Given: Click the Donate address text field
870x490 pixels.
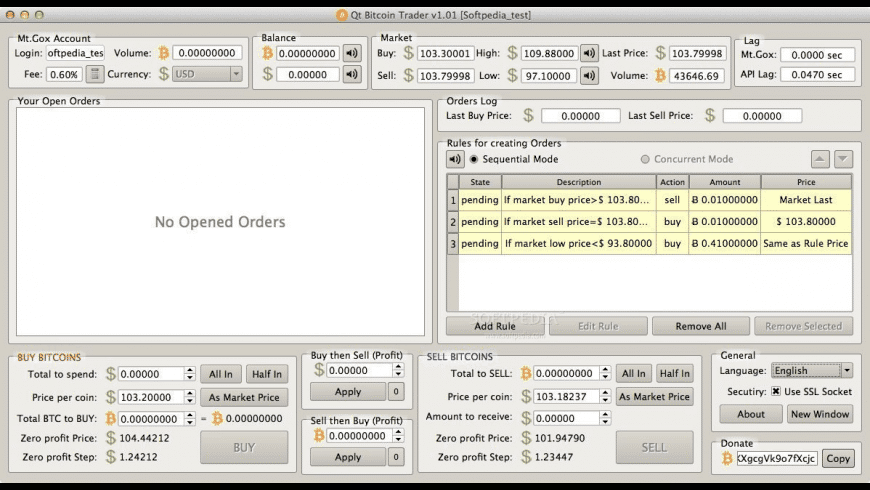Looking at the screenshot, I should click(x=777, y=458).
